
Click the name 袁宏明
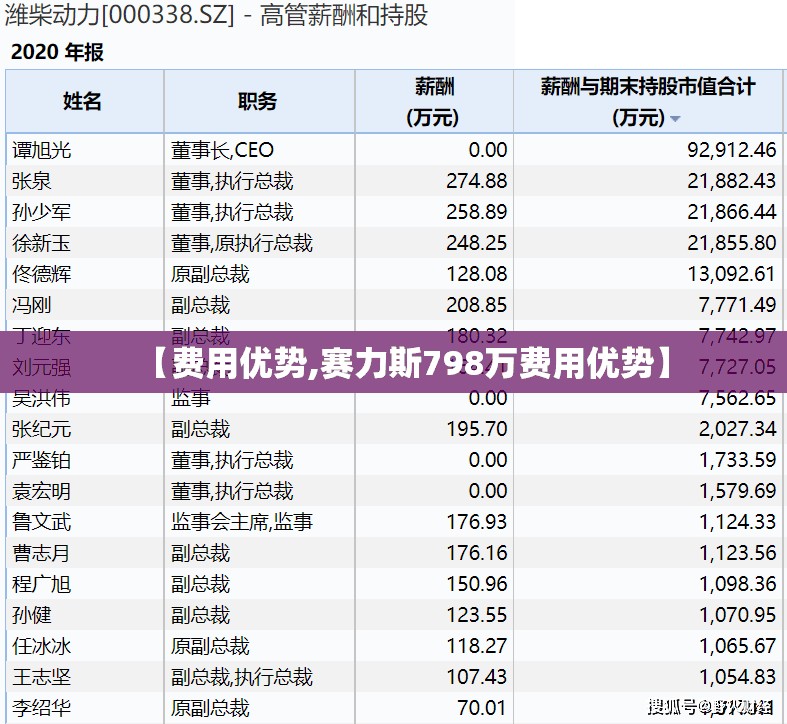pyautogui.click(x=42, y=491)
